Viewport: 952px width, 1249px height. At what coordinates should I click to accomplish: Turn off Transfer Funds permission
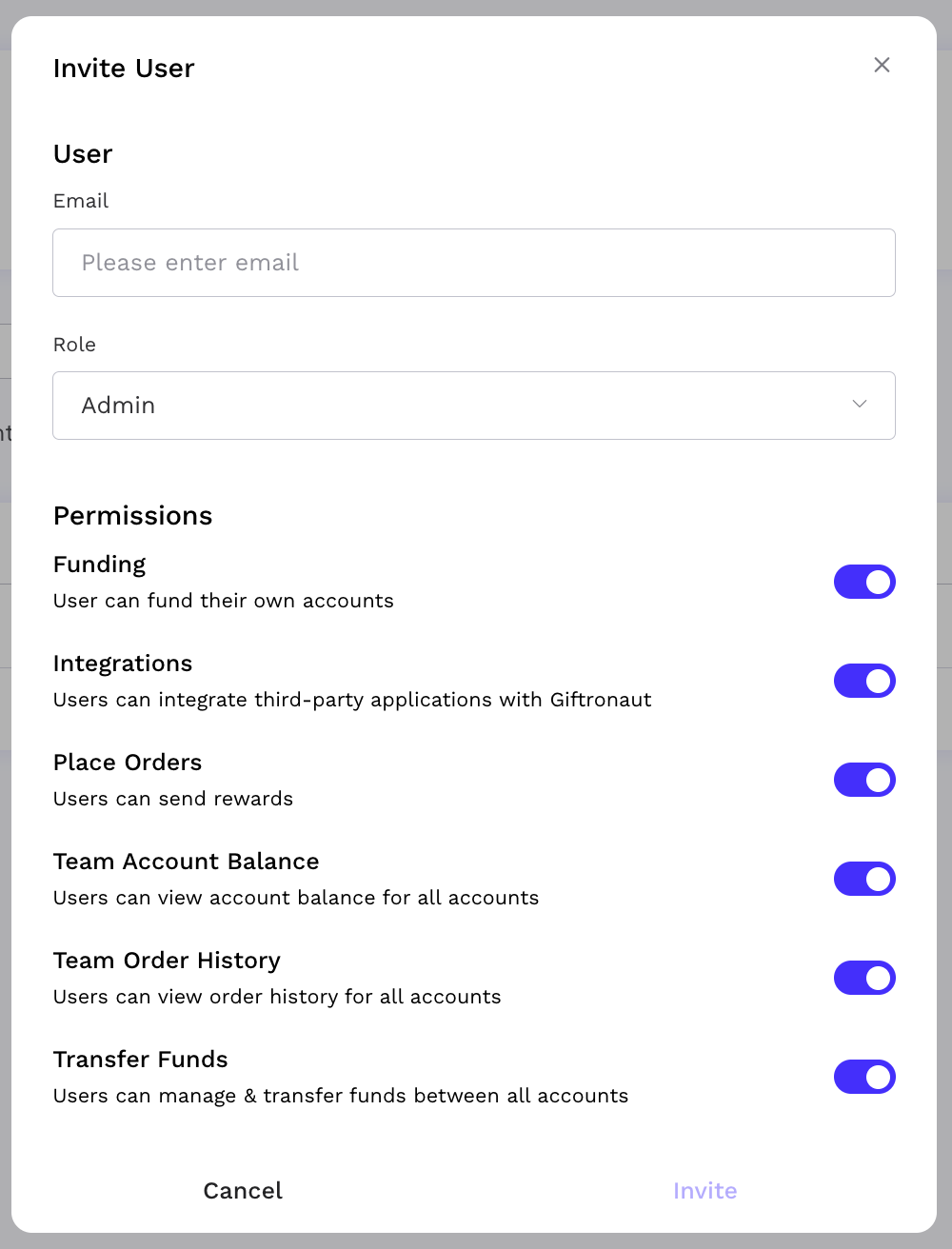(x=864, y=1077)
